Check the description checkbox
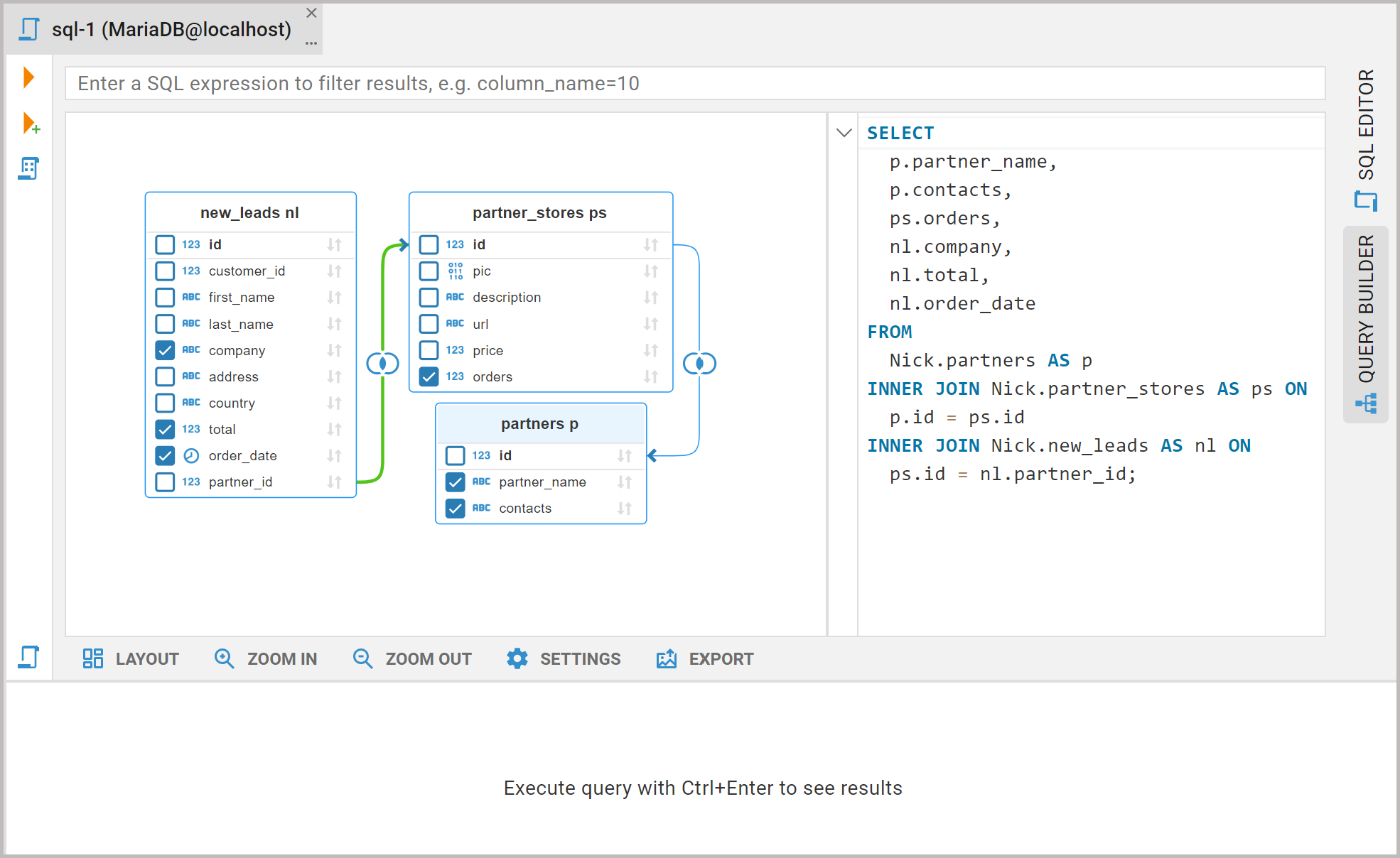Image resolution: width=1400 pixels, height=858 pixels. coord(429,298)
